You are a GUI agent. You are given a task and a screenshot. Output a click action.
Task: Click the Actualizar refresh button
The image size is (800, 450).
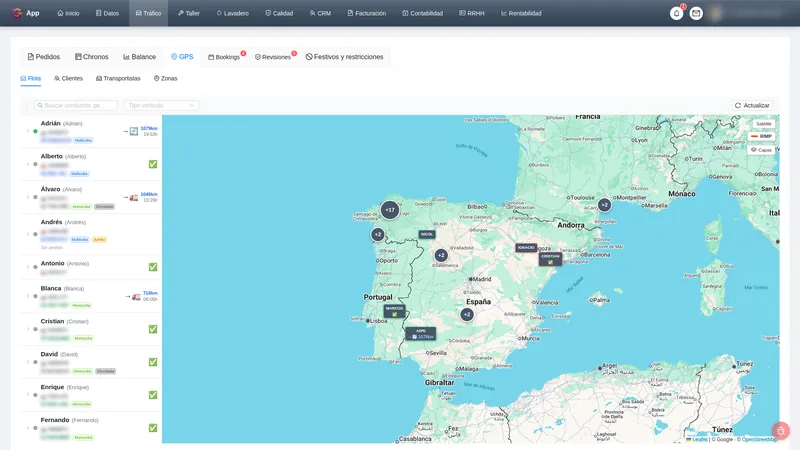click(x=752, y=105)
